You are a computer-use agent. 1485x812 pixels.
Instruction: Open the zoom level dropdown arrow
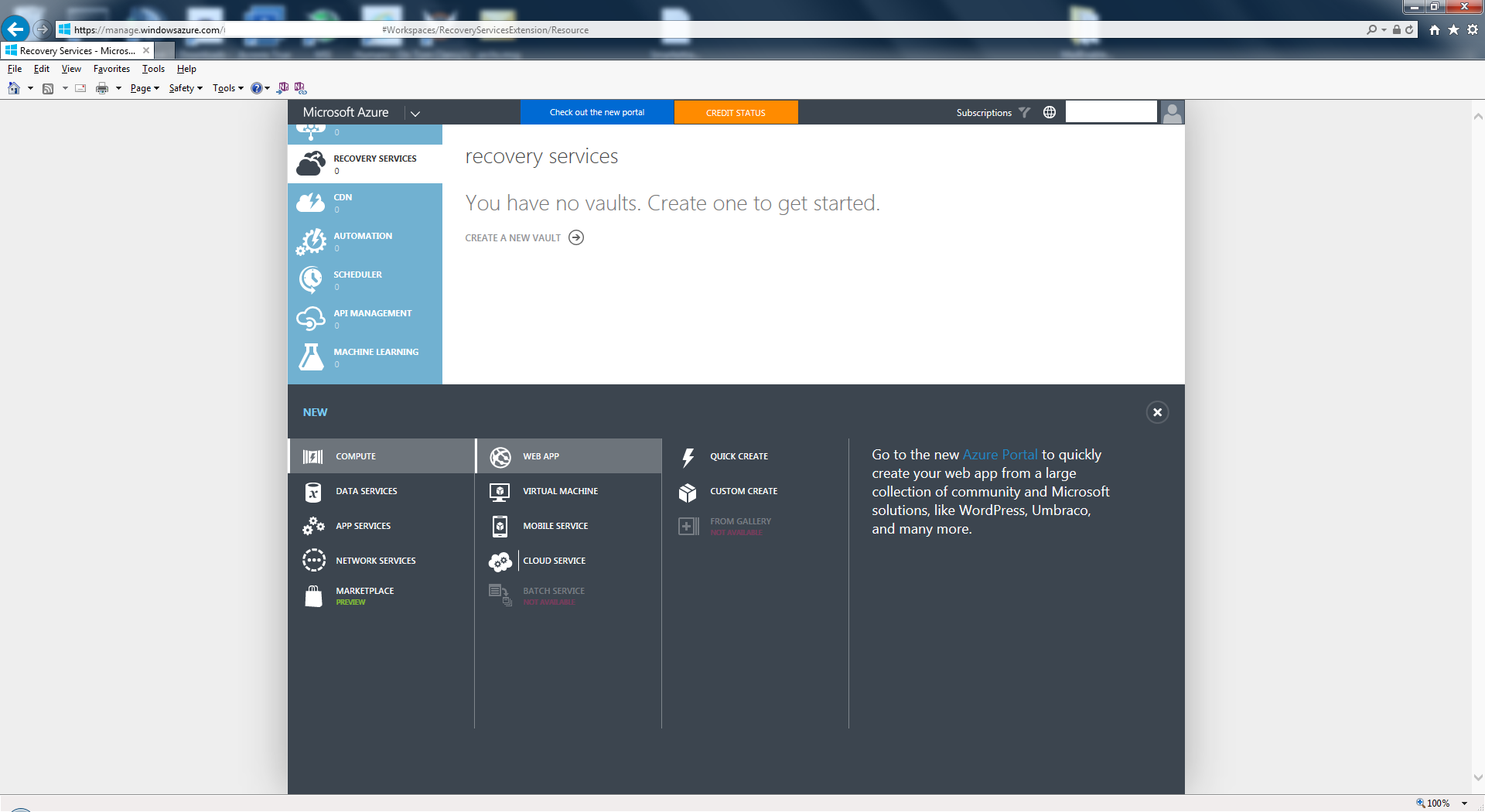1465,803
